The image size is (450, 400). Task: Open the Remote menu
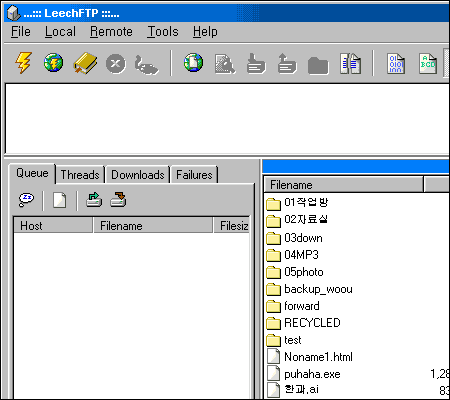tap(111, 32)
